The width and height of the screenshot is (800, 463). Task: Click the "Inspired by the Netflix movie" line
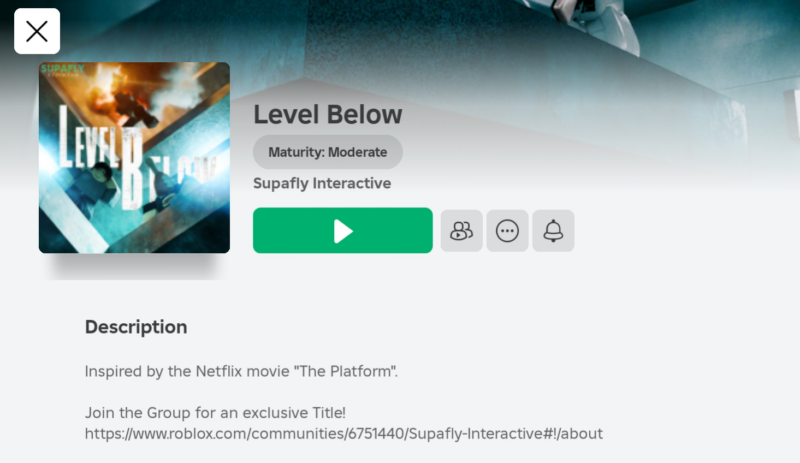pos(241,371)
